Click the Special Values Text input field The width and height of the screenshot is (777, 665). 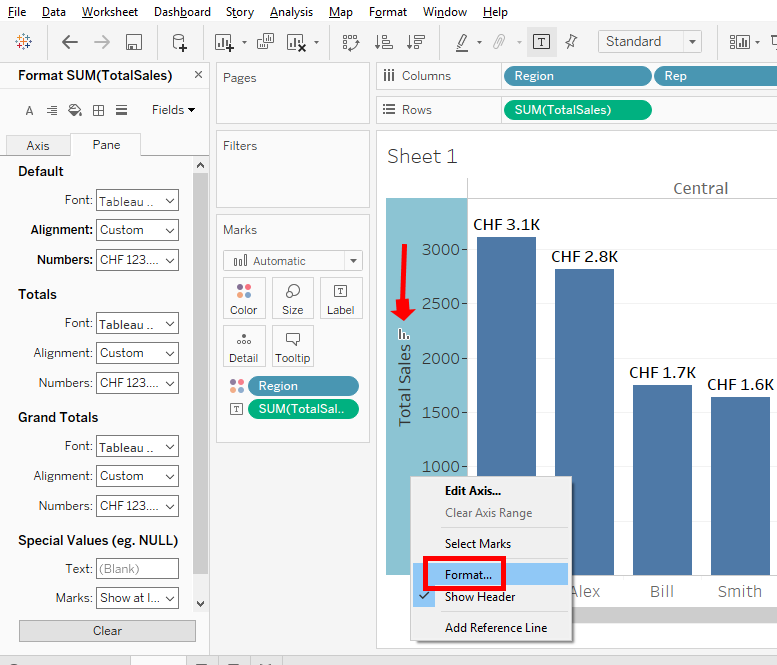[x=137, y=569]
